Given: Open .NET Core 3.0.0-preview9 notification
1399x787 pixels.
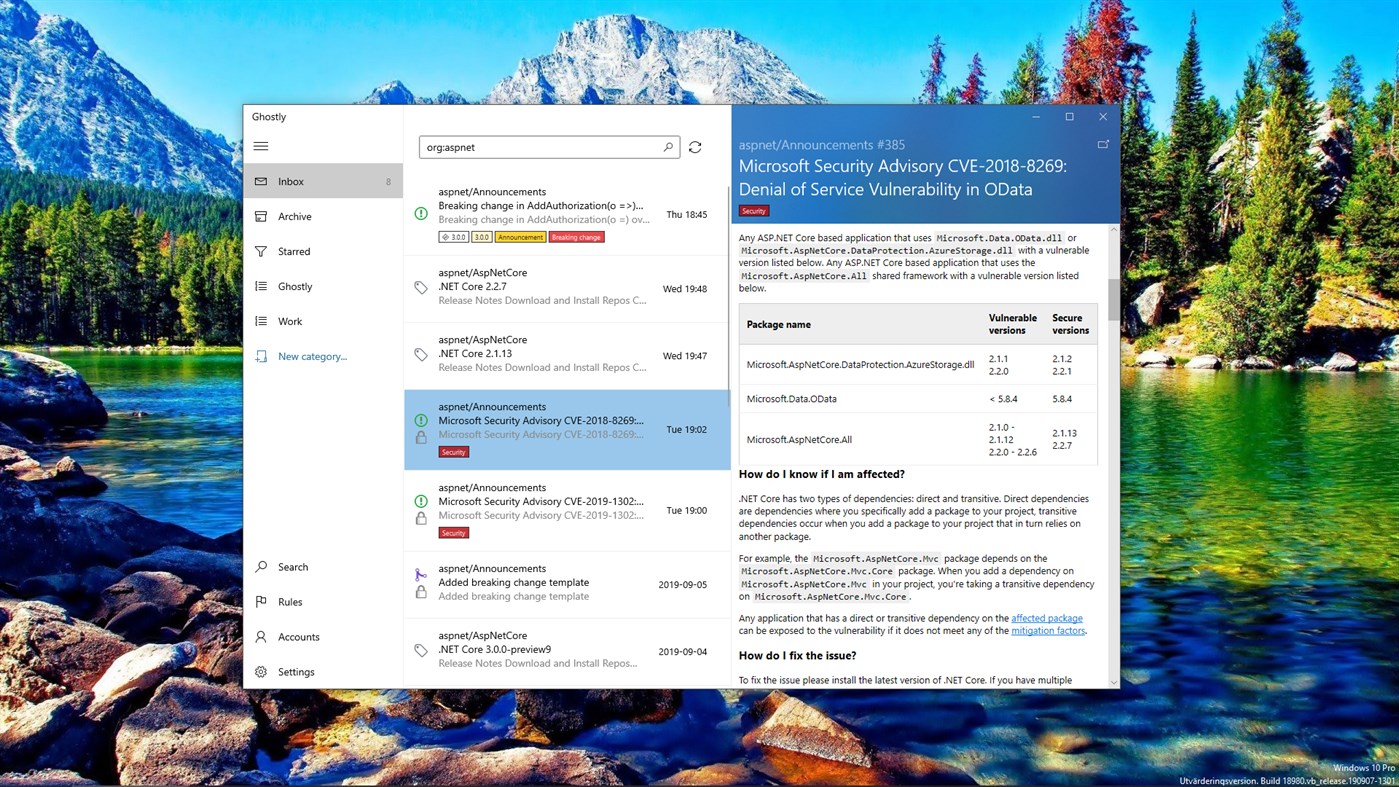Looking at the screenshot, I should click(x=567, y=651).
